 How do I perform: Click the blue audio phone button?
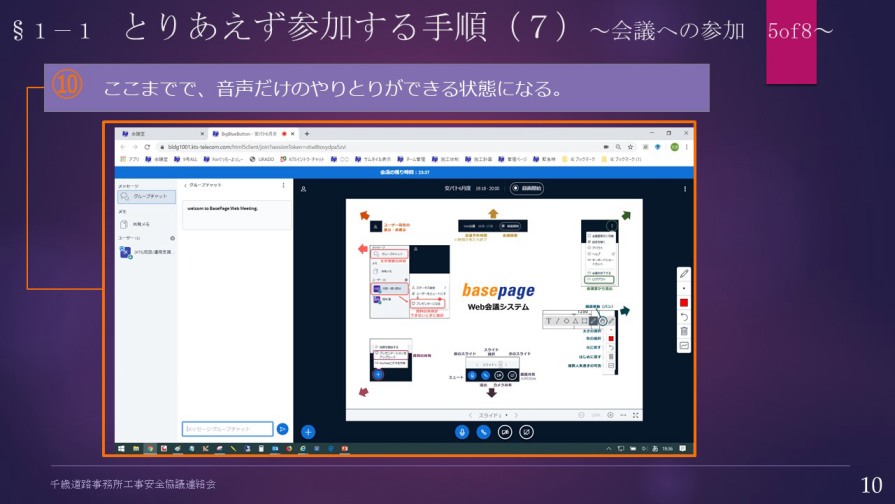483,432
